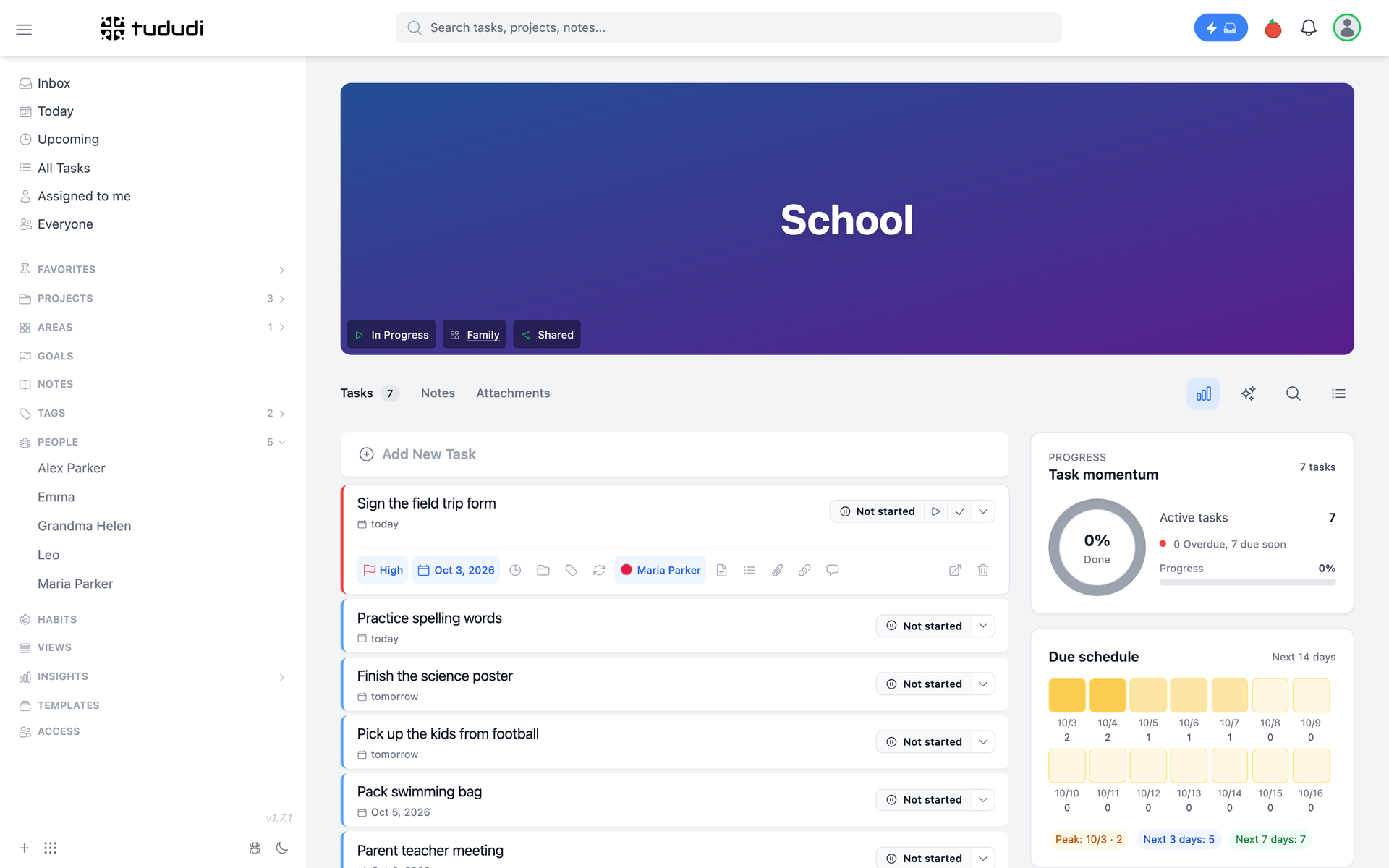Click the High priority flag chip
The width and height of the screenshot is (1389, 868).
(x=383, y=570)
